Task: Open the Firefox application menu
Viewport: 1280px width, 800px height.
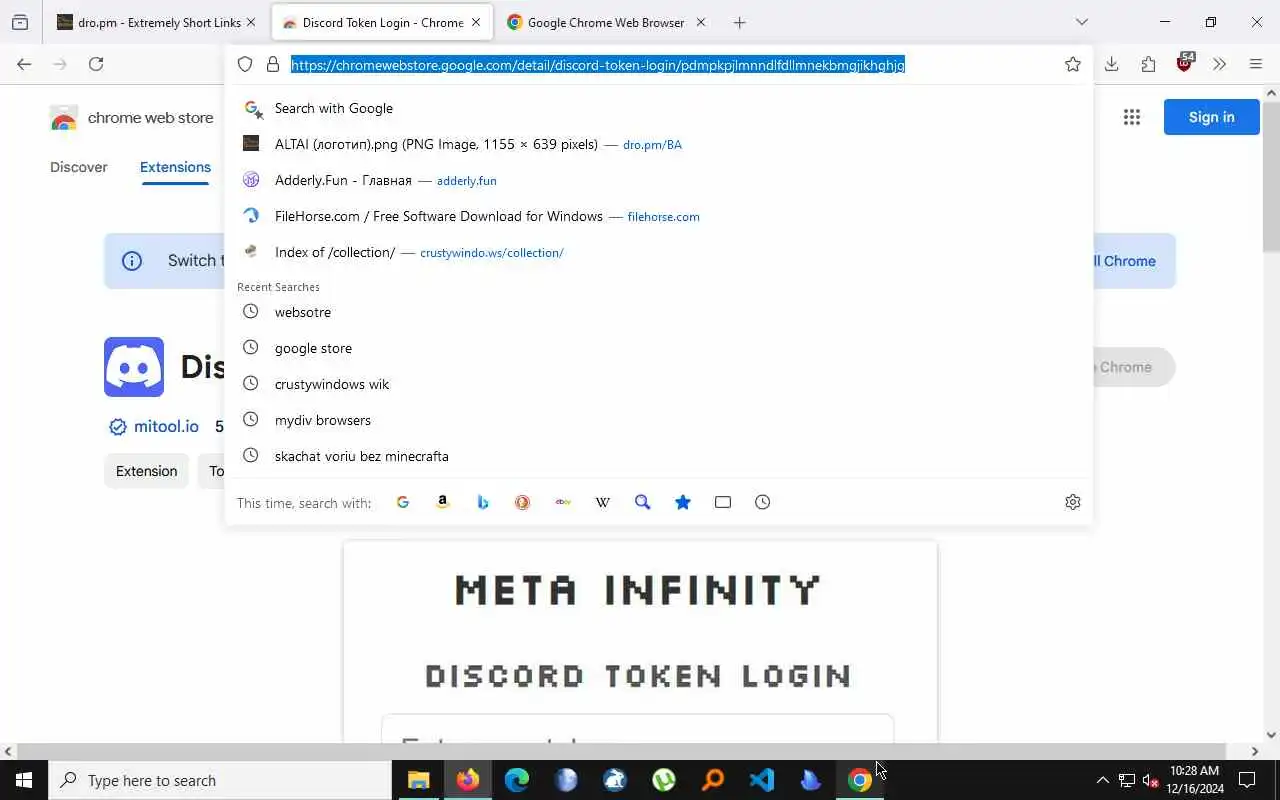Action: click(x=1256, y=64)
